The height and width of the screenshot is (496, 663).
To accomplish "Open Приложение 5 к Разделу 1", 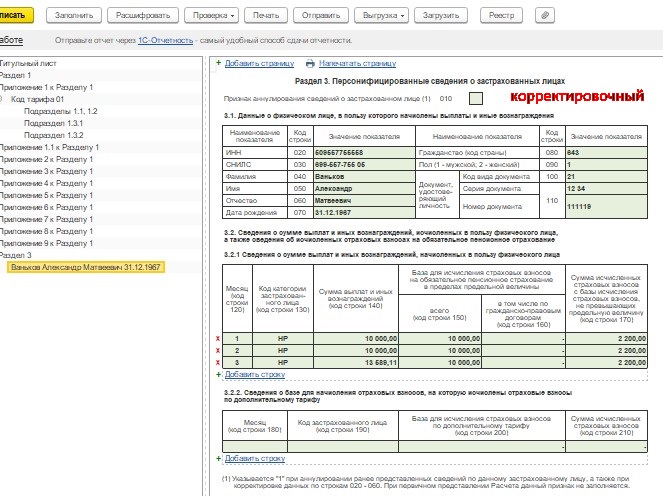I will [47, 195].
